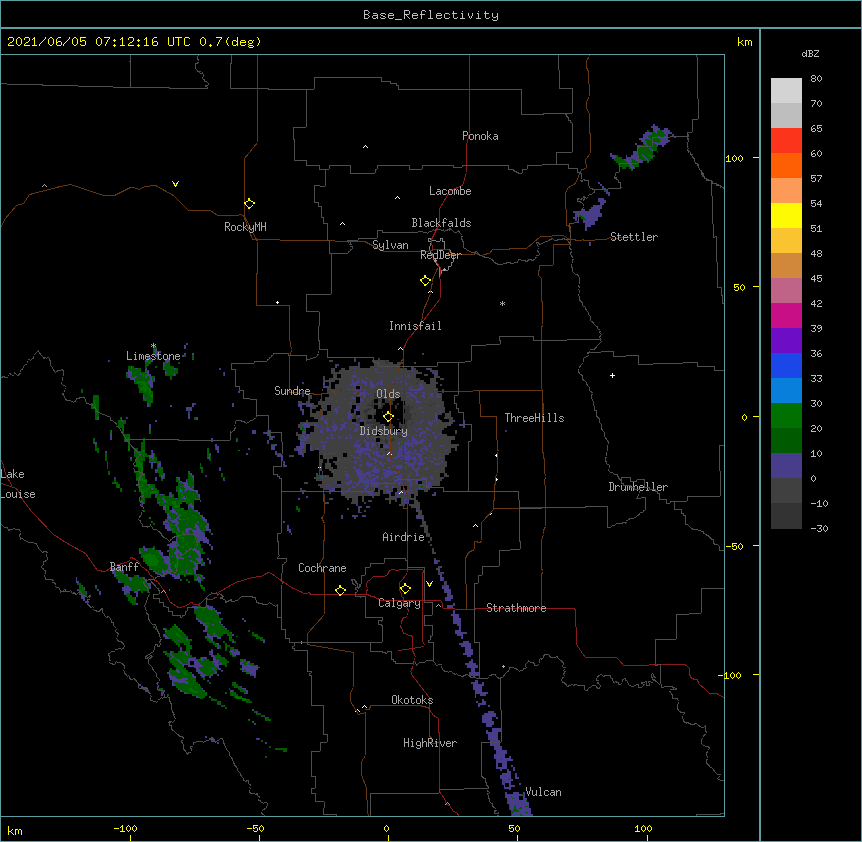Pick the orange 57–60 dBZ legend color

point(786,165)
